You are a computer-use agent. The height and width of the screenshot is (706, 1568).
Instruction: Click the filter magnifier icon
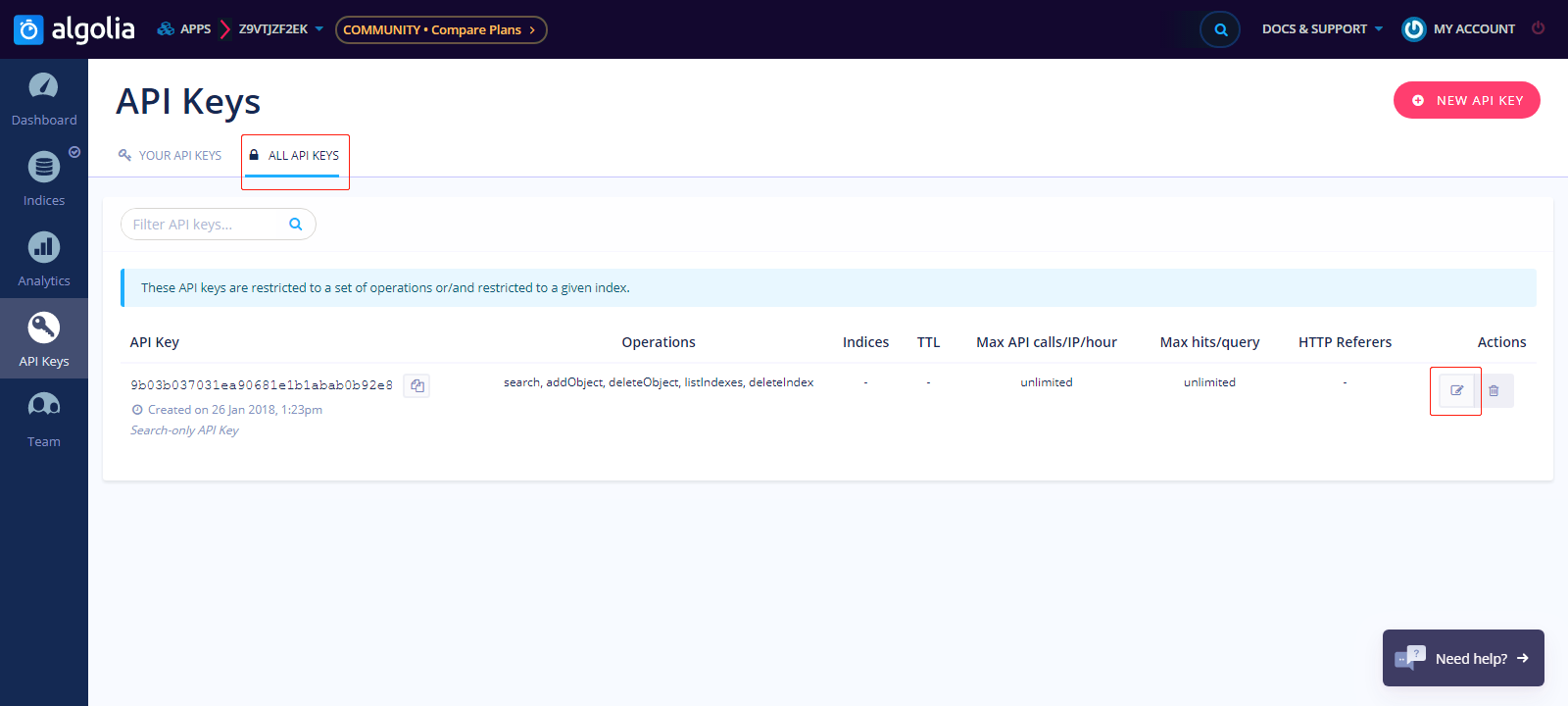(x=296, y=225)
